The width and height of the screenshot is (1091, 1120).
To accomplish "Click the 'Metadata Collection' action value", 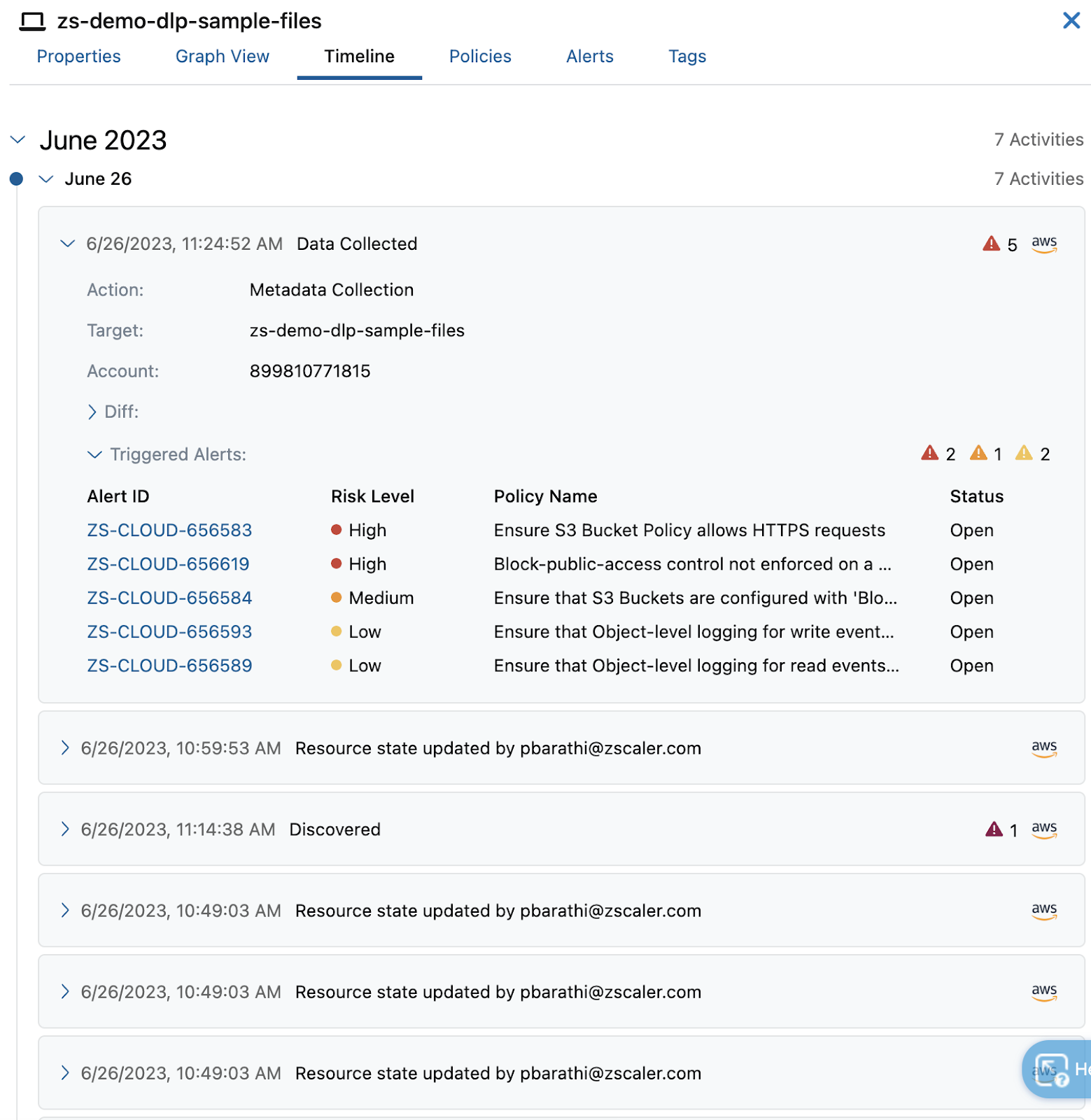I will (332, 290).
